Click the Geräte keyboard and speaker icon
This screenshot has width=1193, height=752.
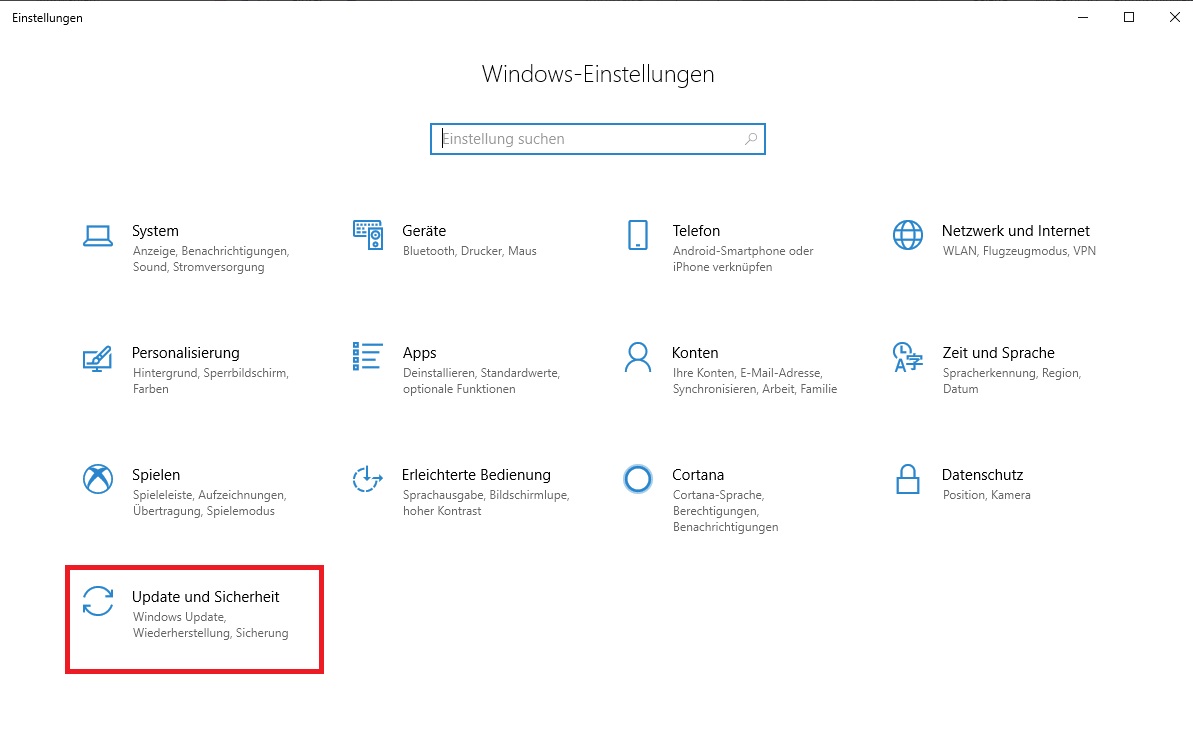367,235
